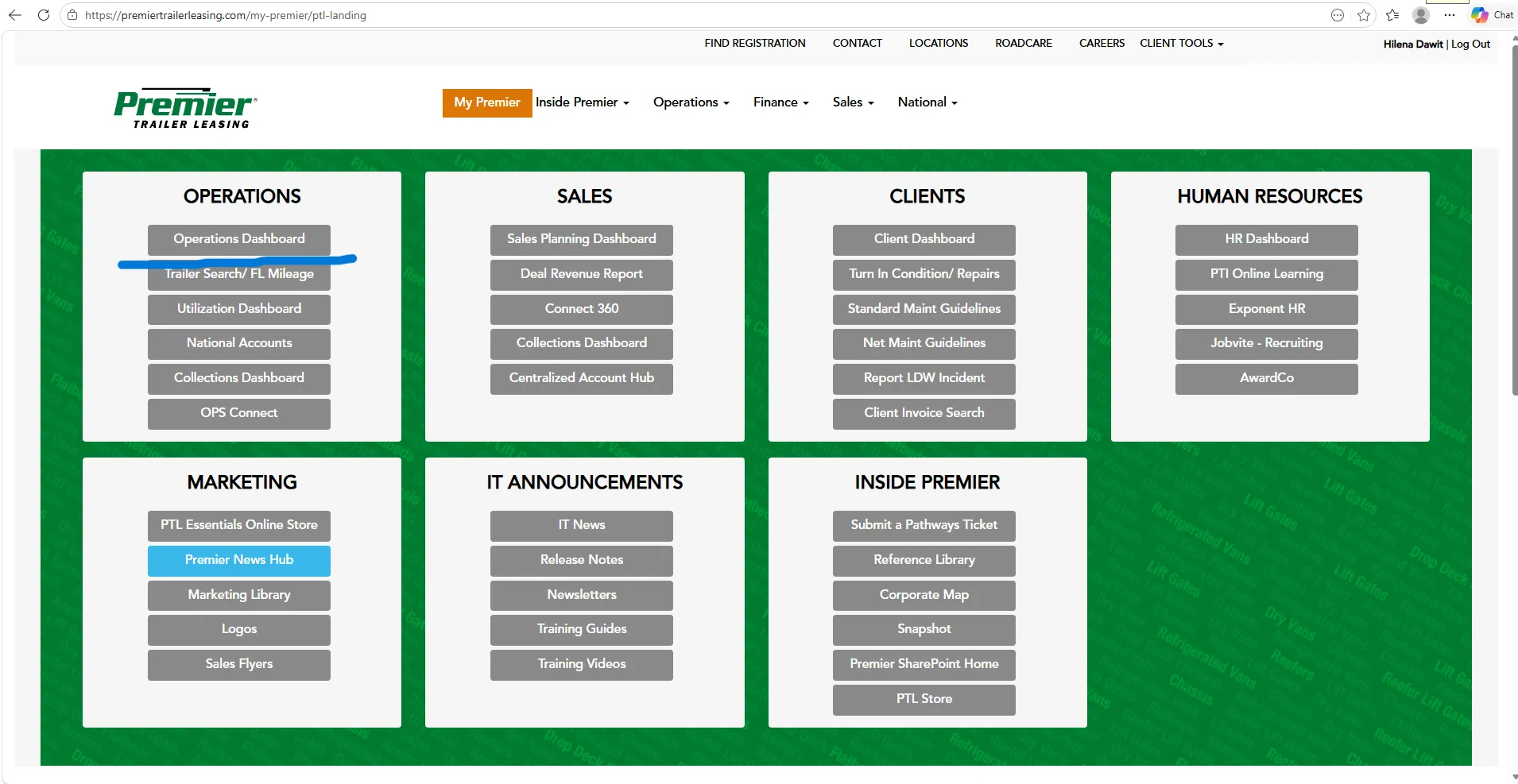Open Premier SharePoint Home
This screenshot has width=1518, height=784.
tap(924, 664)
